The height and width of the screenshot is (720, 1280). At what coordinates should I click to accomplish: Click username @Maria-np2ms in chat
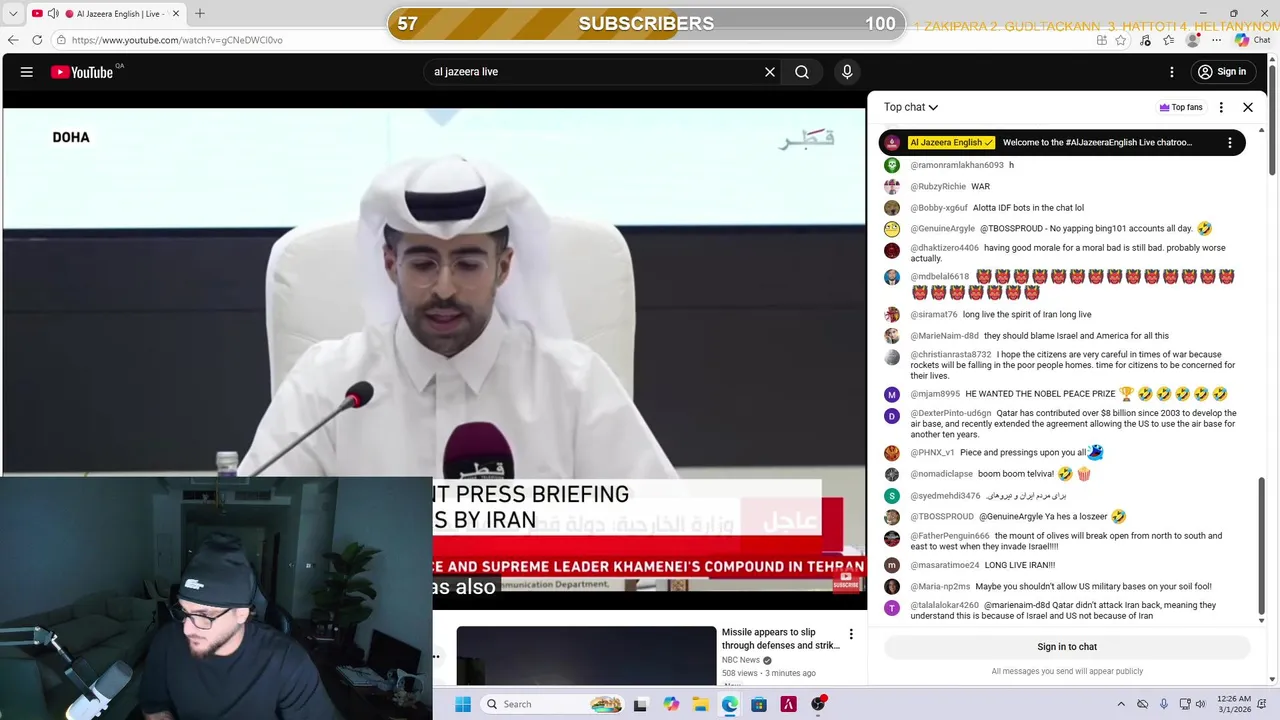pyautogui.click(x=940, y=587)
